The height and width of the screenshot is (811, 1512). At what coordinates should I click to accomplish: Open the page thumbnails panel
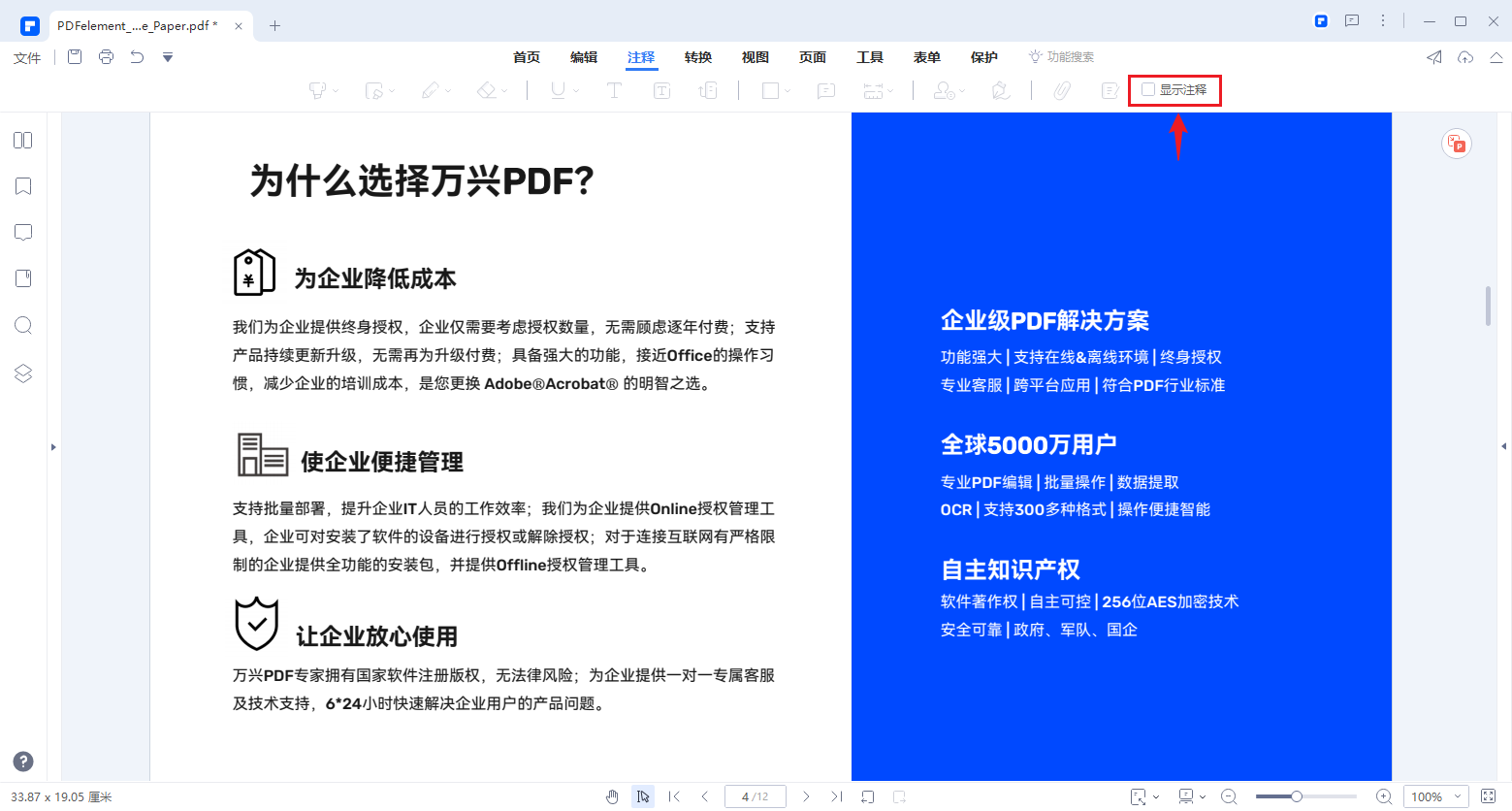(x=22, y=140)
